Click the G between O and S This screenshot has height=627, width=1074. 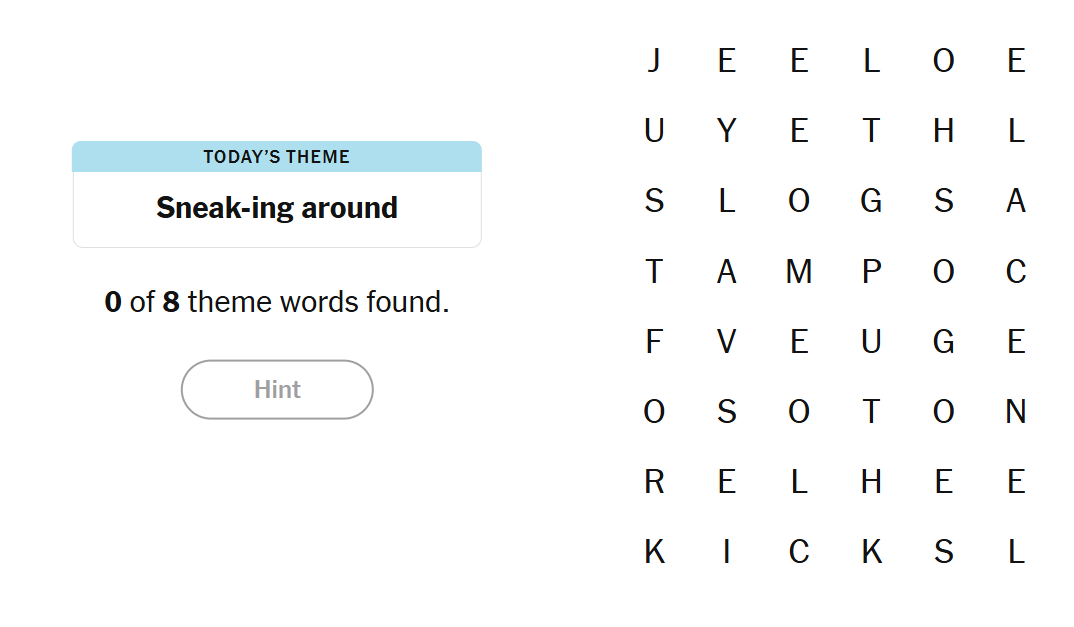(x=871, y=201)
